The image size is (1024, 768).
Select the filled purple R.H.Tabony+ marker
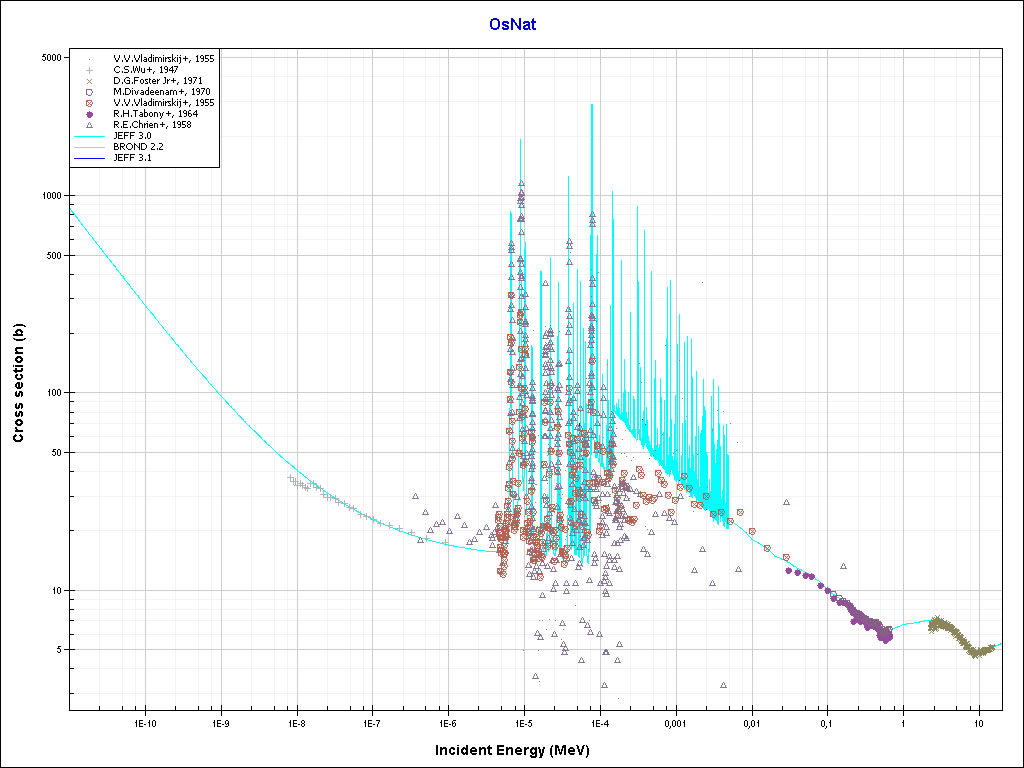coord(89,114)
